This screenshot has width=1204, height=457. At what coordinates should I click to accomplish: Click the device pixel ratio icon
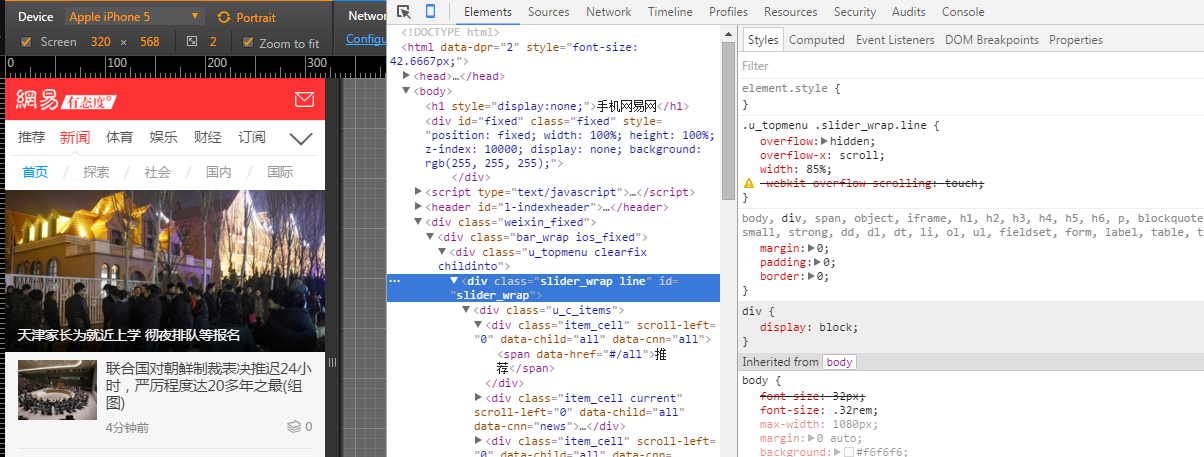(x=193, y=42)
